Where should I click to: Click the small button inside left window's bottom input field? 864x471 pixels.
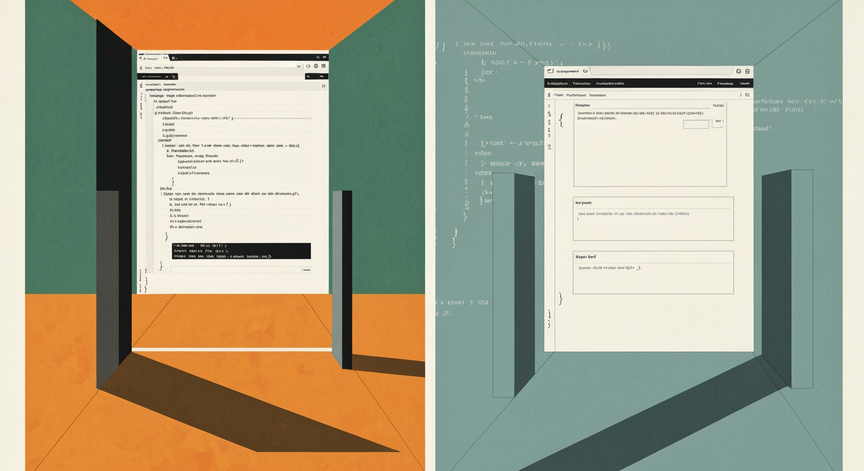pyautogui.click(x=306, y=270)
